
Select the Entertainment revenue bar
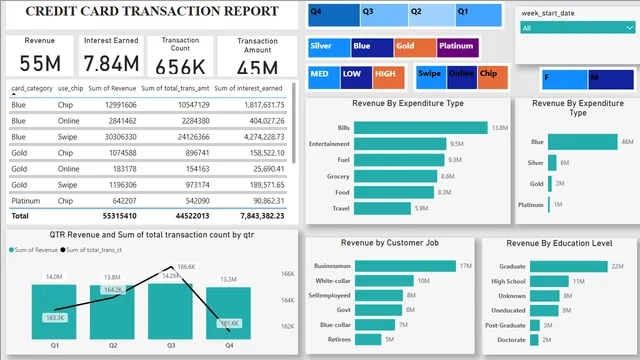click(400, 144)
